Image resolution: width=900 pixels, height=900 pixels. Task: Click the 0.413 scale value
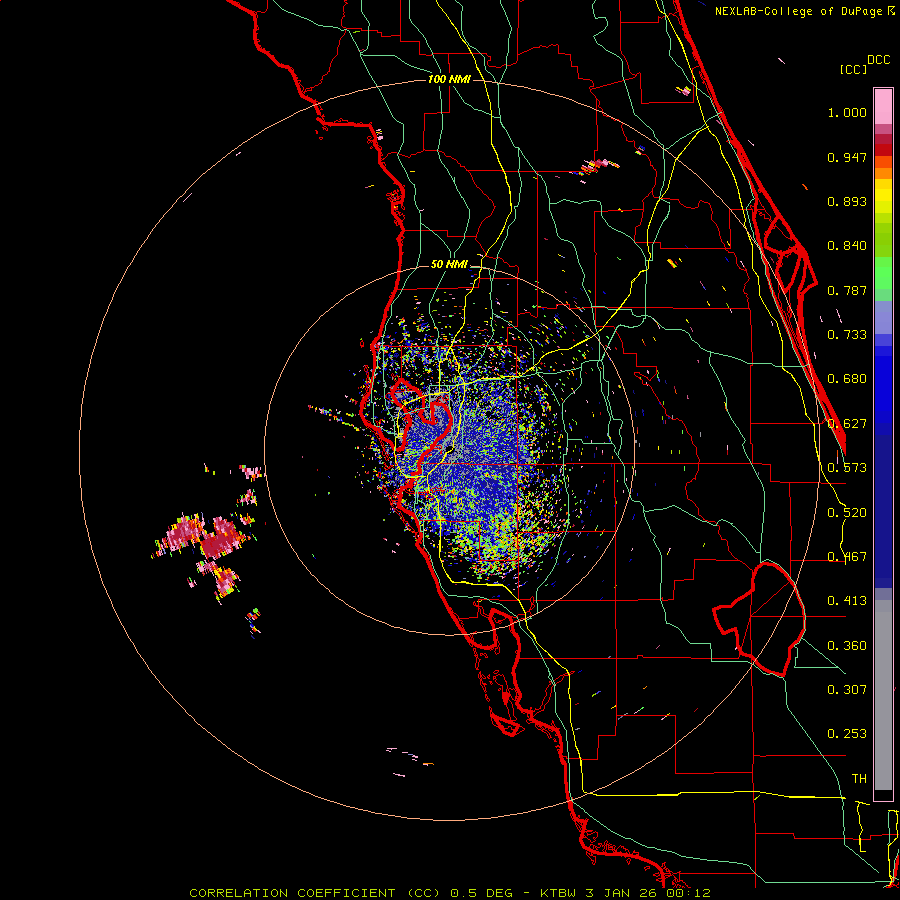[x=847, y=601]
